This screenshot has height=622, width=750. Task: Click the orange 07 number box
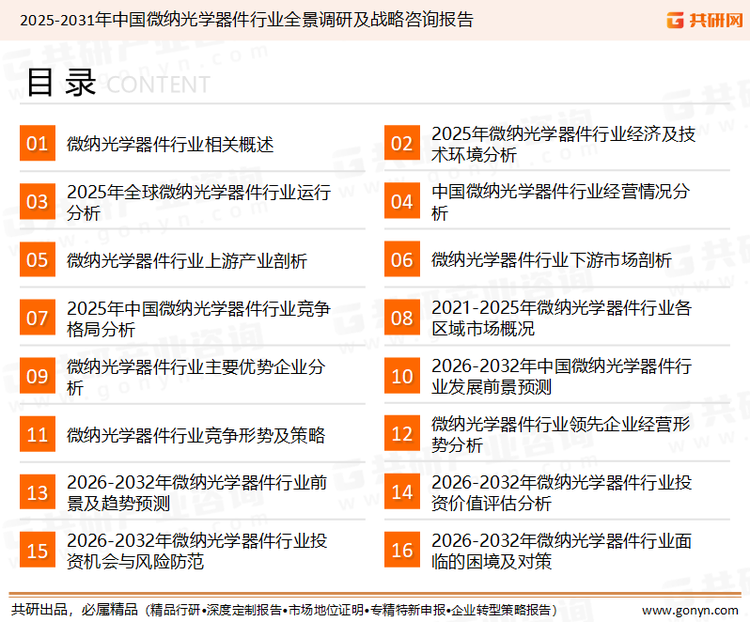pos(37,318)
